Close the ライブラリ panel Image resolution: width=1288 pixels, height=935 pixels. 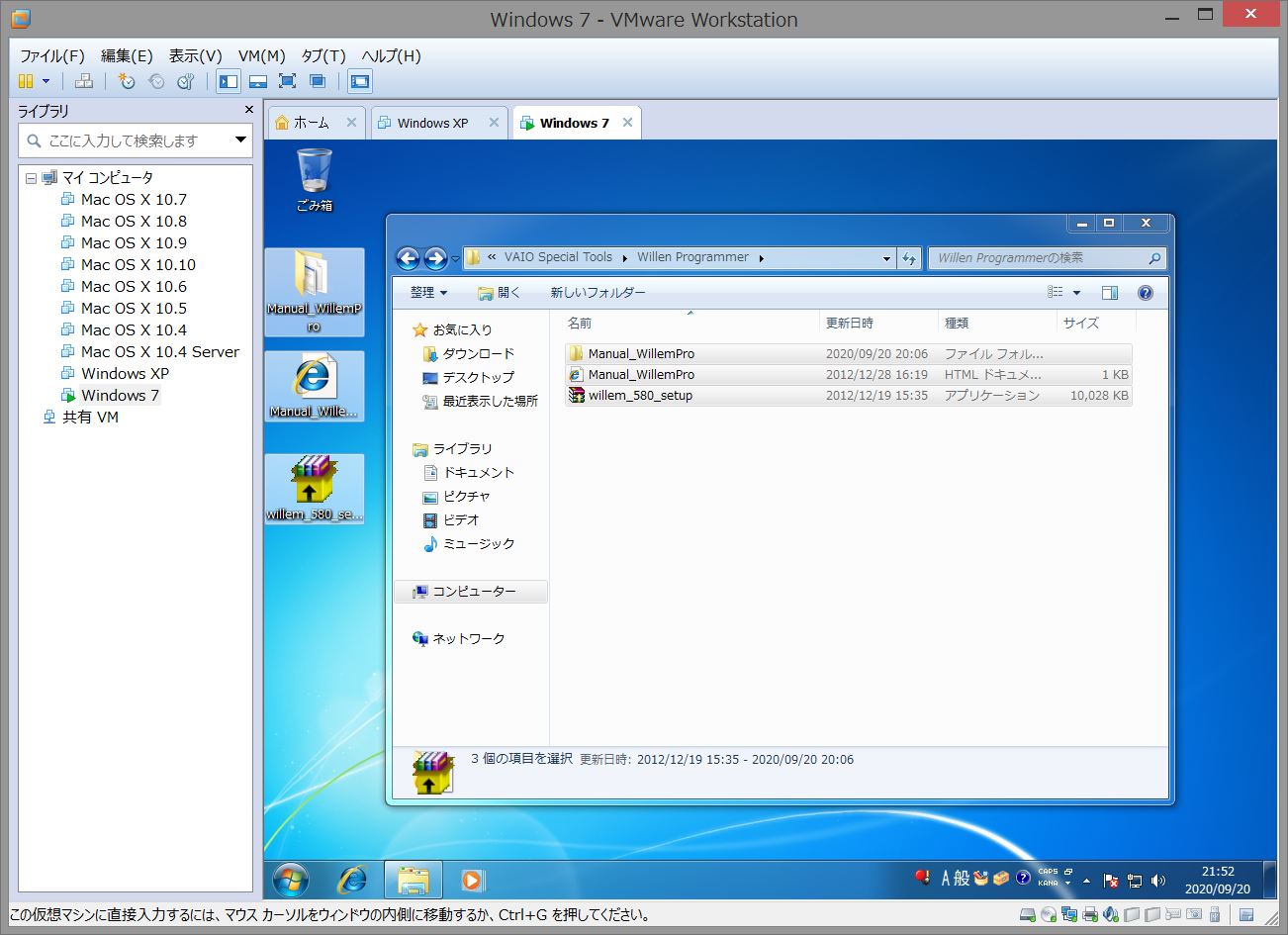tap(248, 110)
